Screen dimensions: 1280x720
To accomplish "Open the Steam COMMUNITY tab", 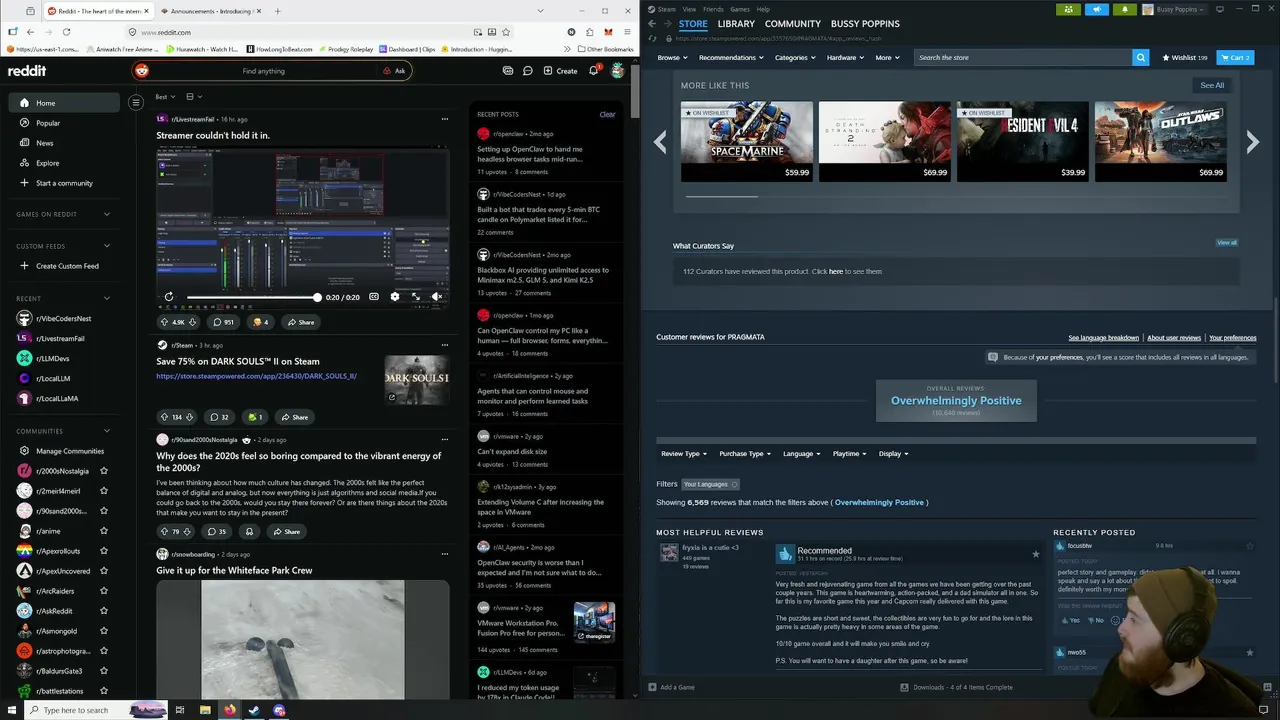I will [x=793, y=24].
